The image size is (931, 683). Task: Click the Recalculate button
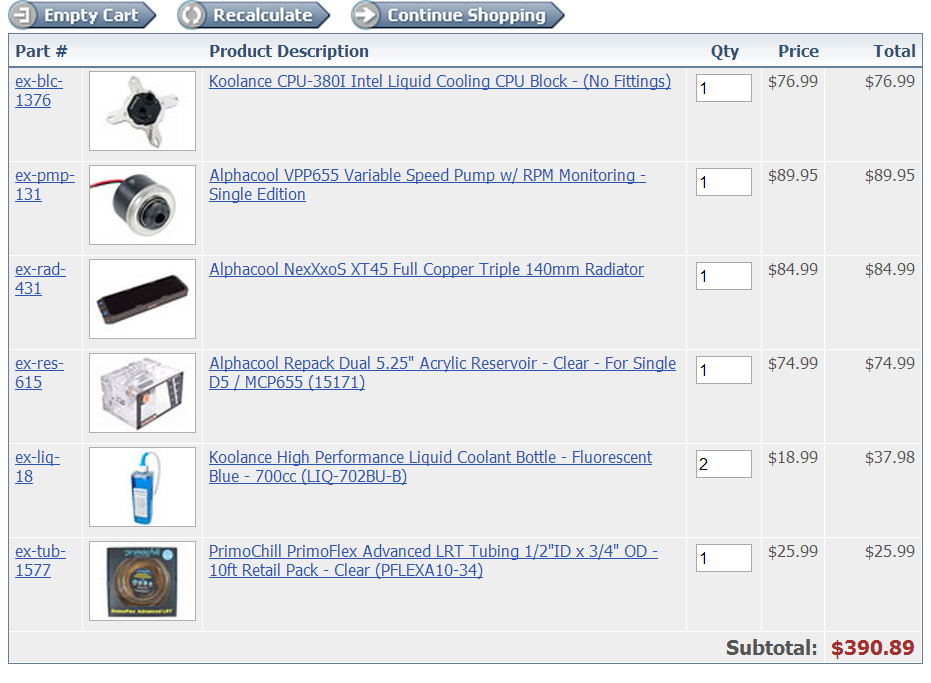(x=254, y=15)
